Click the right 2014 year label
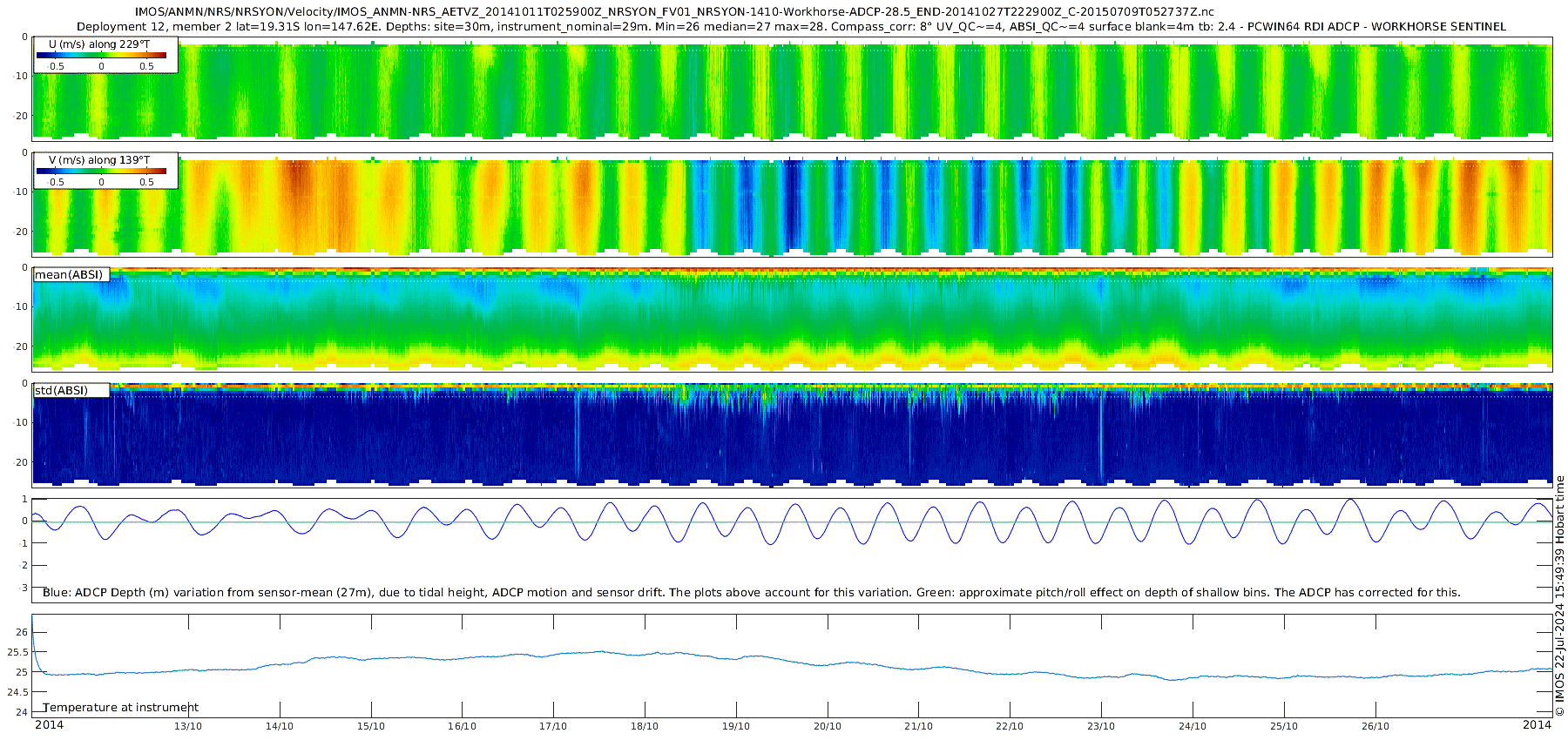 (1537, 724)
